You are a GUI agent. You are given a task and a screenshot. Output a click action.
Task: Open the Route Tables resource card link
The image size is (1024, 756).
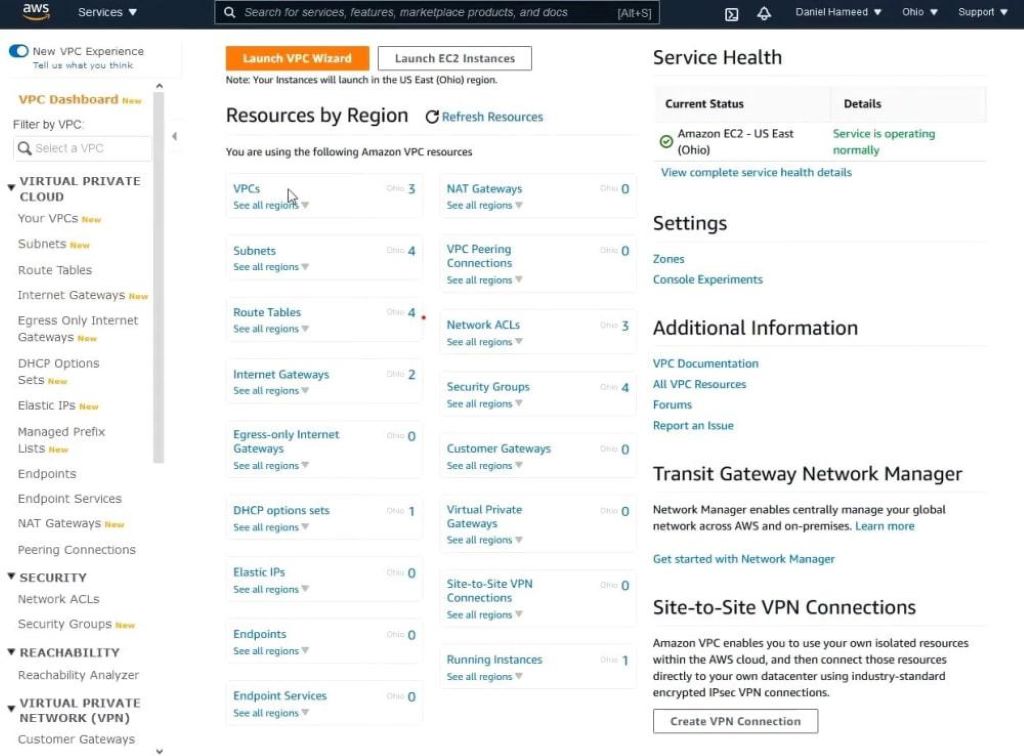[267, 312]
